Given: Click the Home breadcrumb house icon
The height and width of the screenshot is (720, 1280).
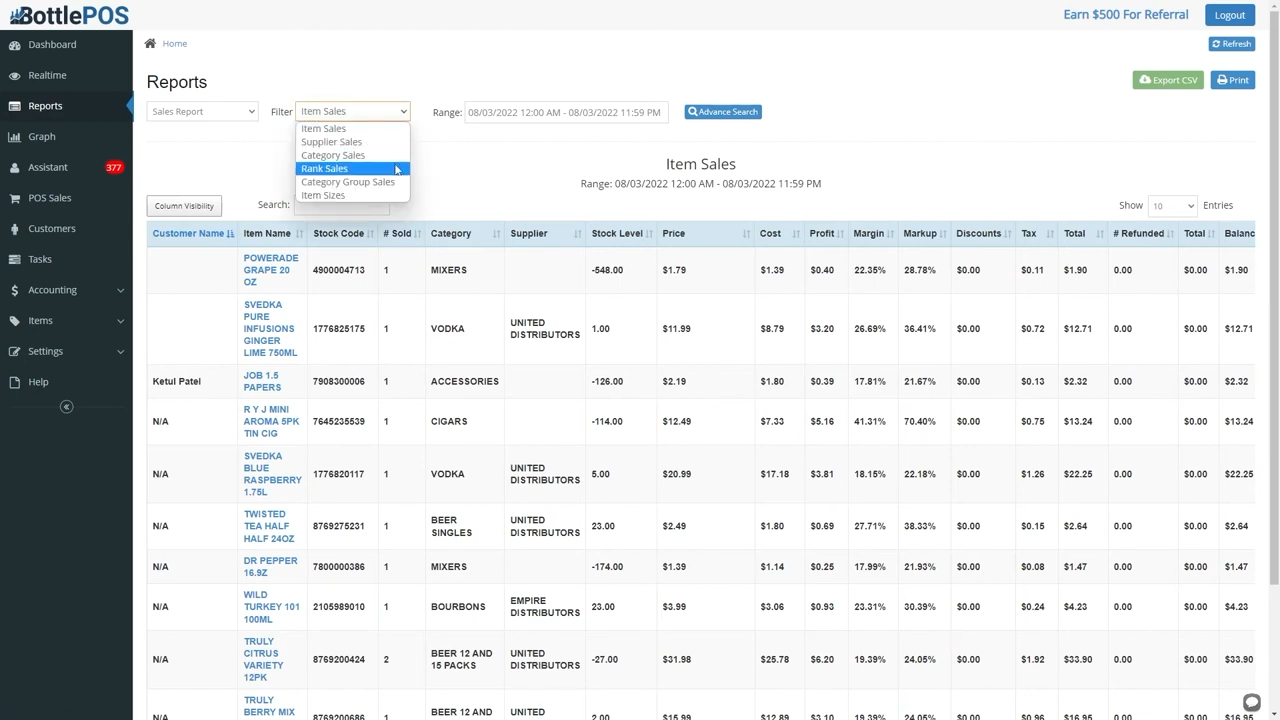Looking at the screenshot, I should click(150, 43).
